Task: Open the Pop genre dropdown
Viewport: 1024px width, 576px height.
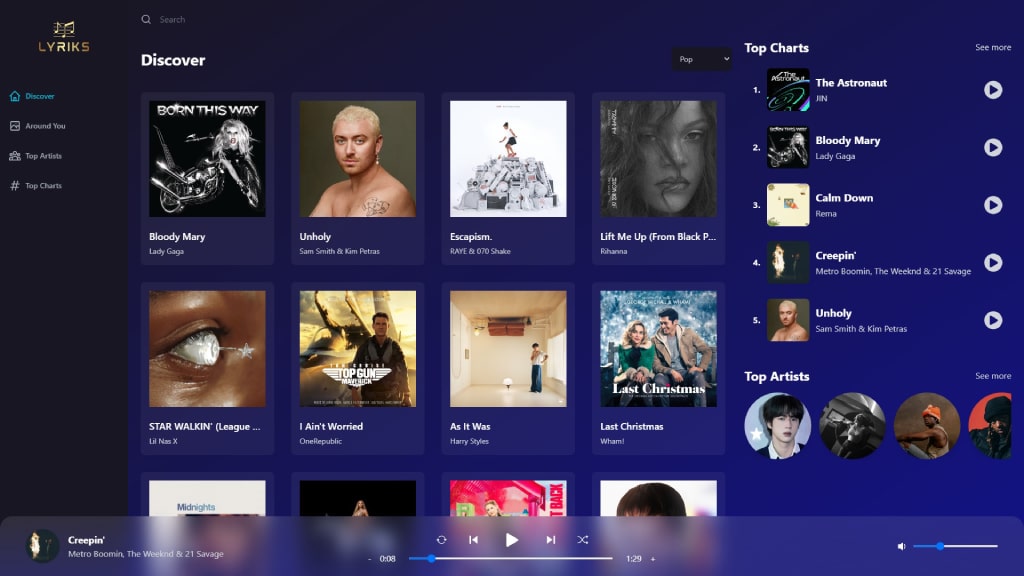Action: pyautogui.click(x=702, y=59)
